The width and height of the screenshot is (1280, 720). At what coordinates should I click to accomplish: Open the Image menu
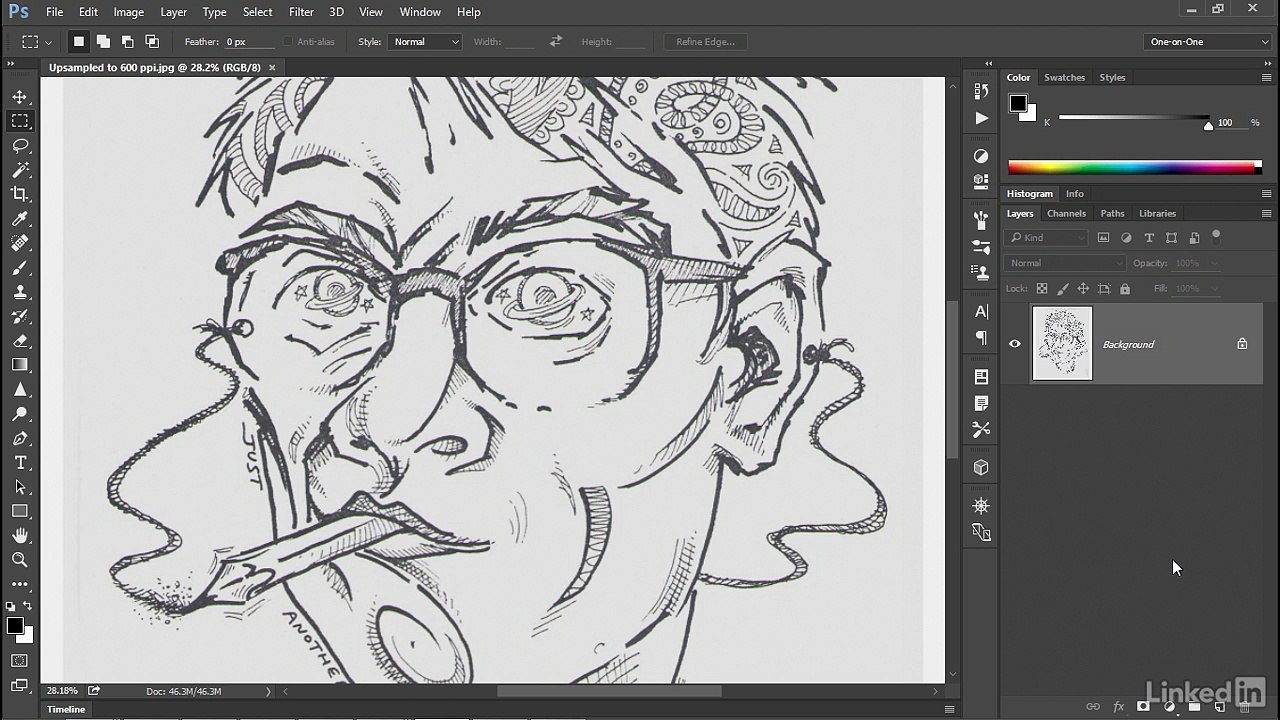point(128,12)
